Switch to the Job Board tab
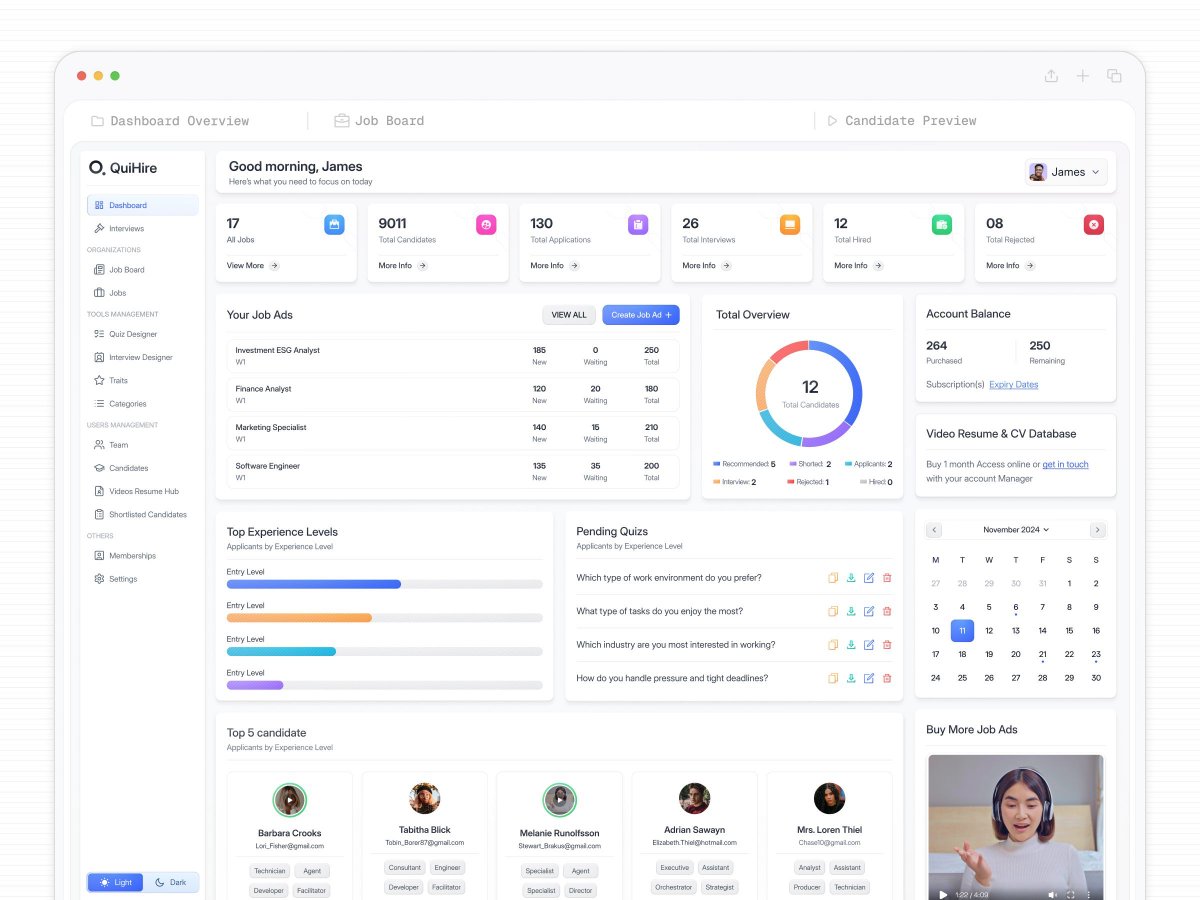 point(378,120)
